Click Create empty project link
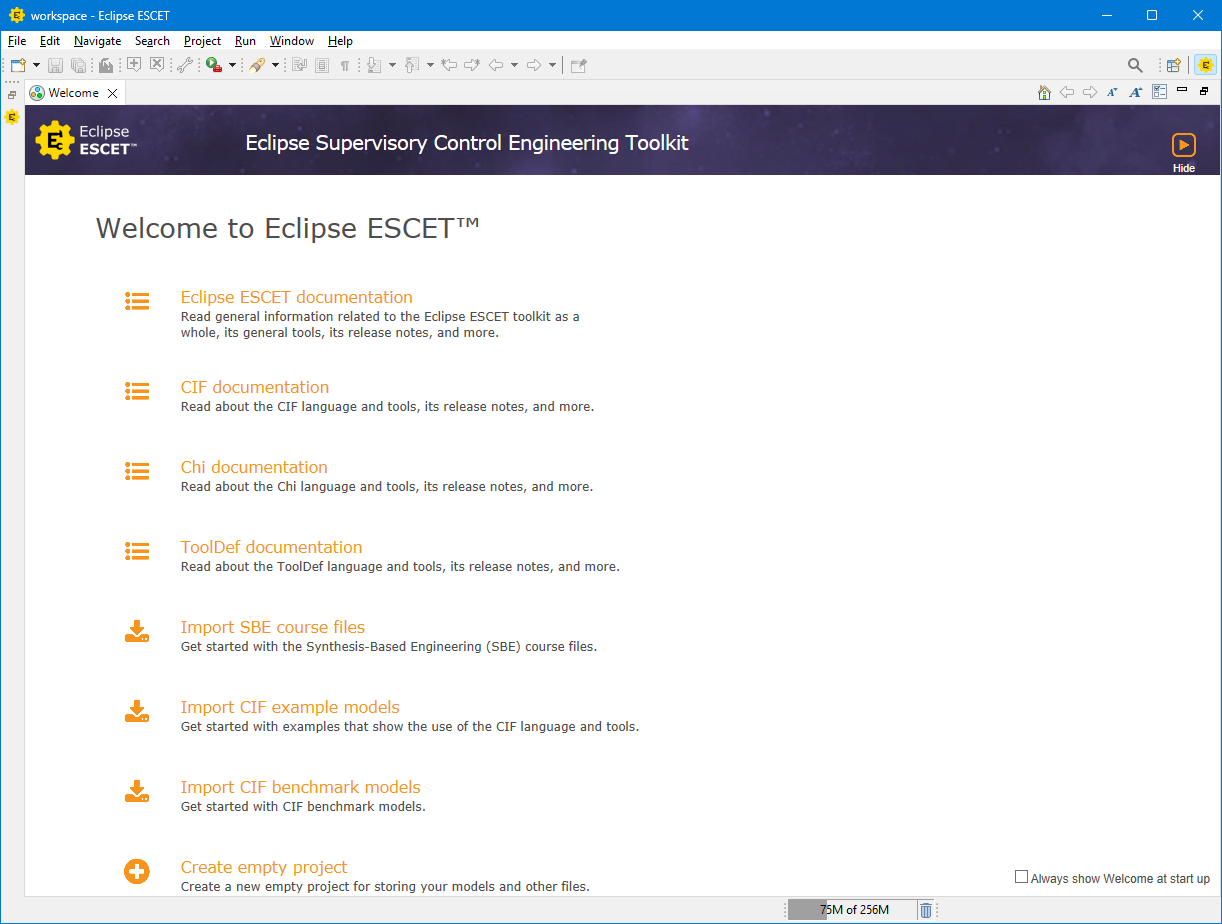This screenshot has height=924, width=1222. (264, 867)
